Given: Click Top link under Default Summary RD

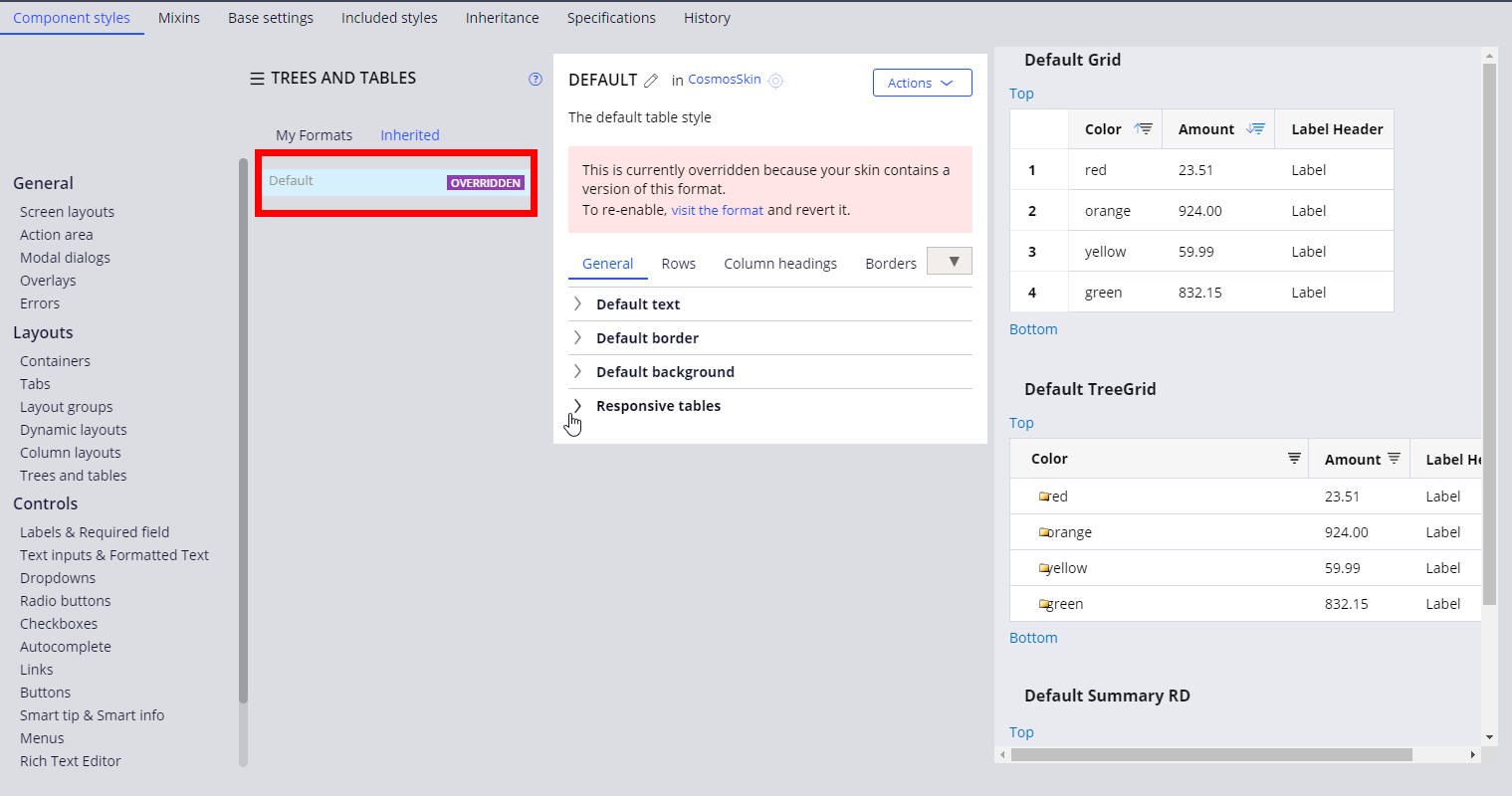Looking at the screenshot, I should (1021, 732).
